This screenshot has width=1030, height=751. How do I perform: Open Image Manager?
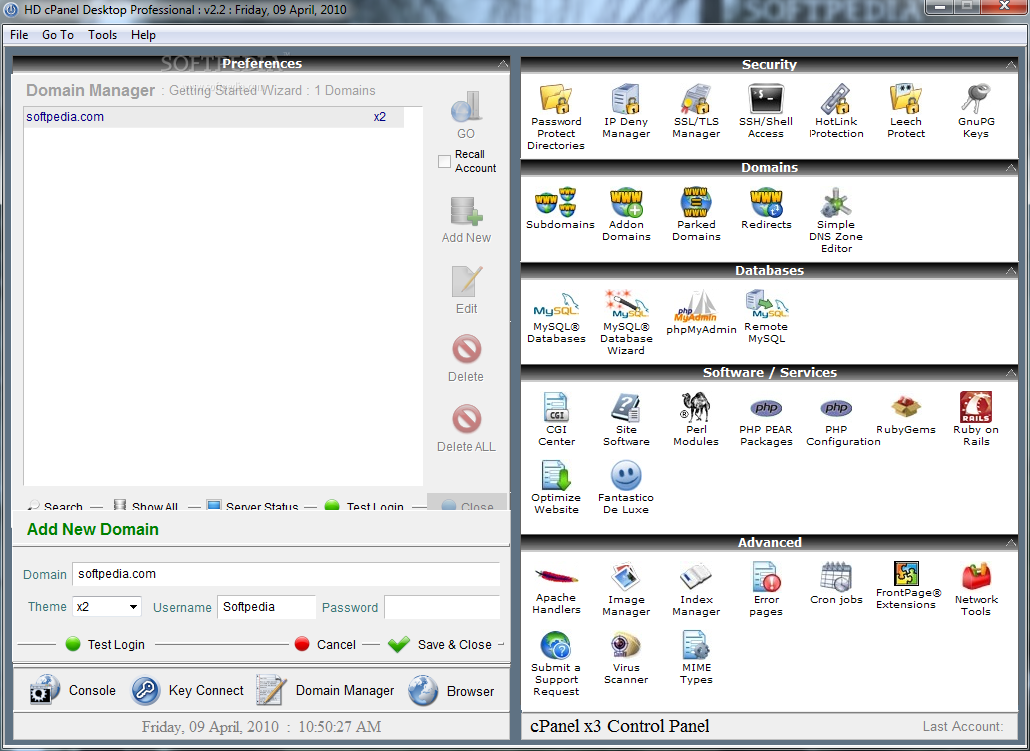click(x=626, y=590)
